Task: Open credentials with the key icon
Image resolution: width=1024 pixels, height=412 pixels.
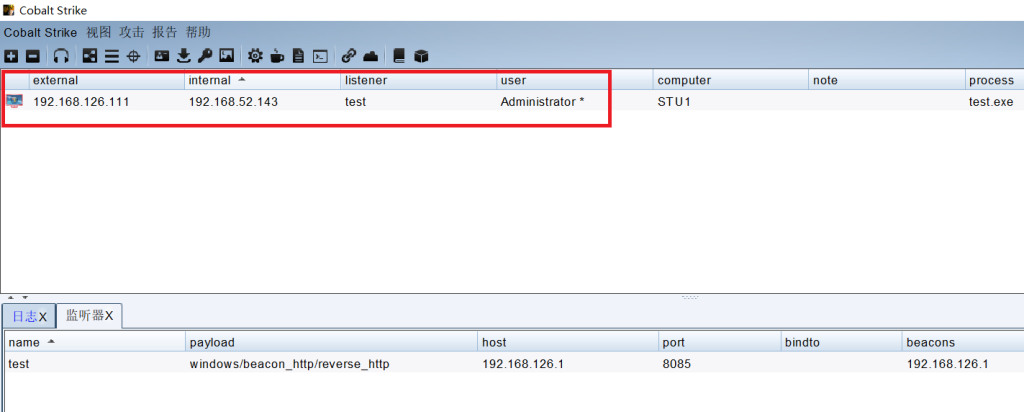Action: coord(205,56)
